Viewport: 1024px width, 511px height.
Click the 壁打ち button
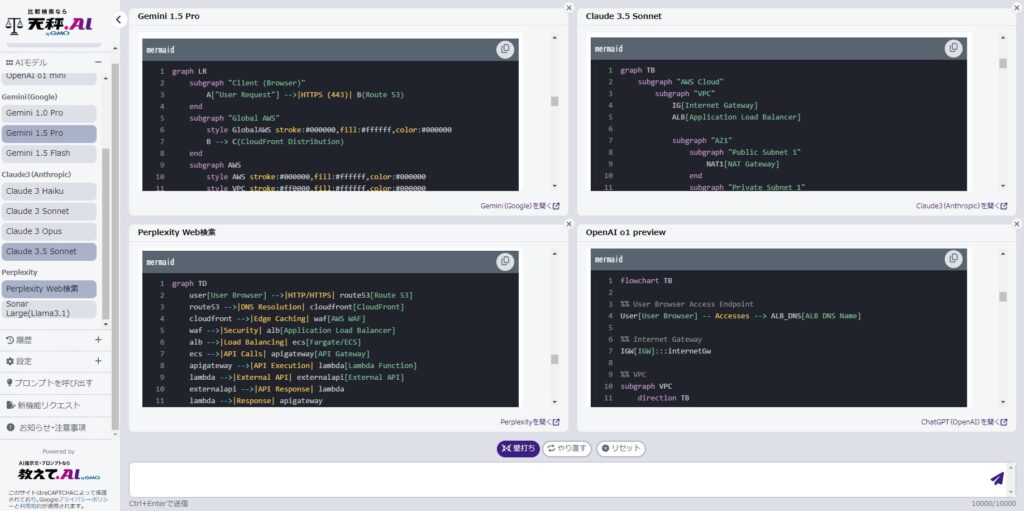[518, 449]
